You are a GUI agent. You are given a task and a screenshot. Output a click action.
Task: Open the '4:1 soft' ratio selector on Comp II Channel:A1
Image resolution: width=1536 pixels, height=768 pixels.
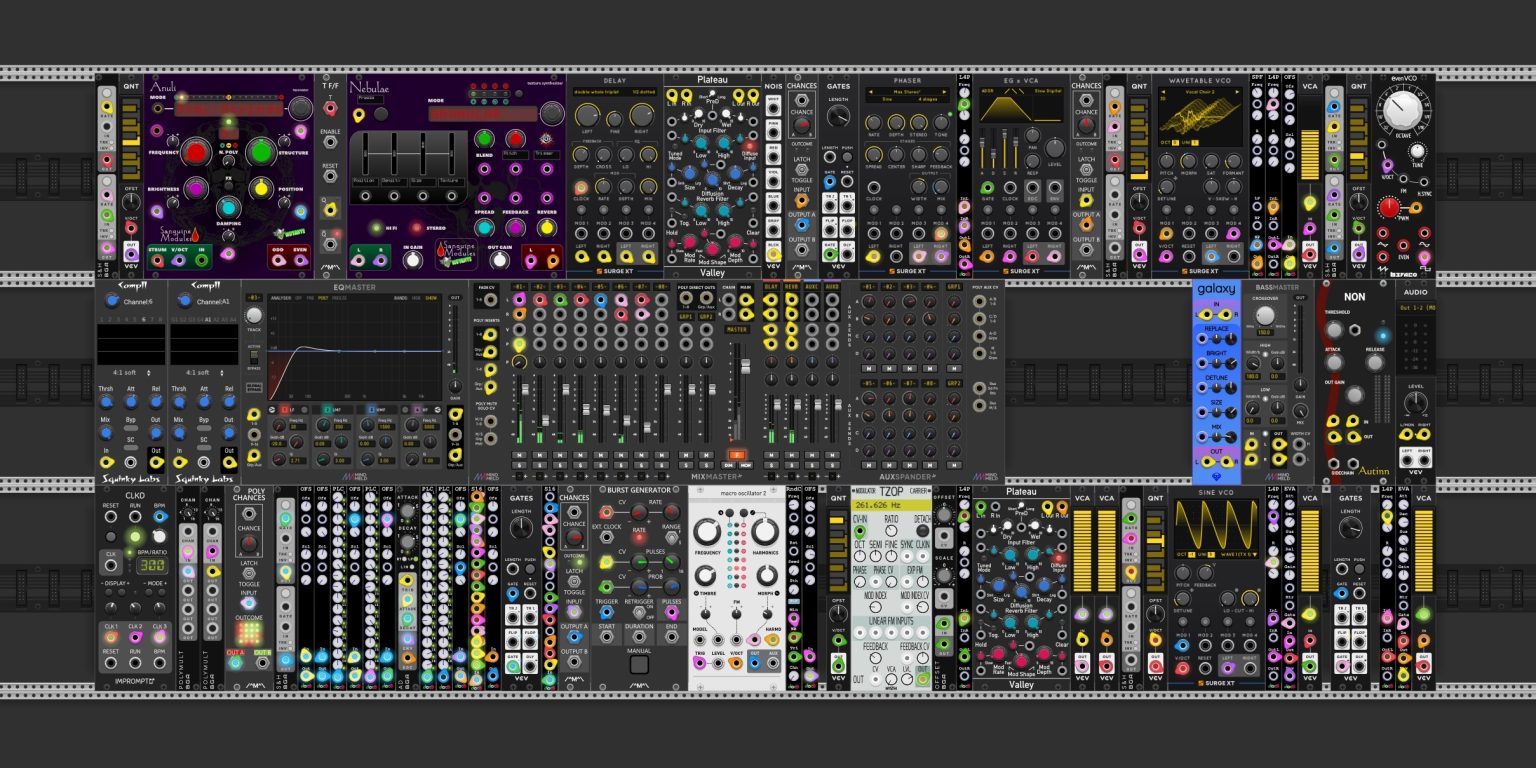pos(204,374)
